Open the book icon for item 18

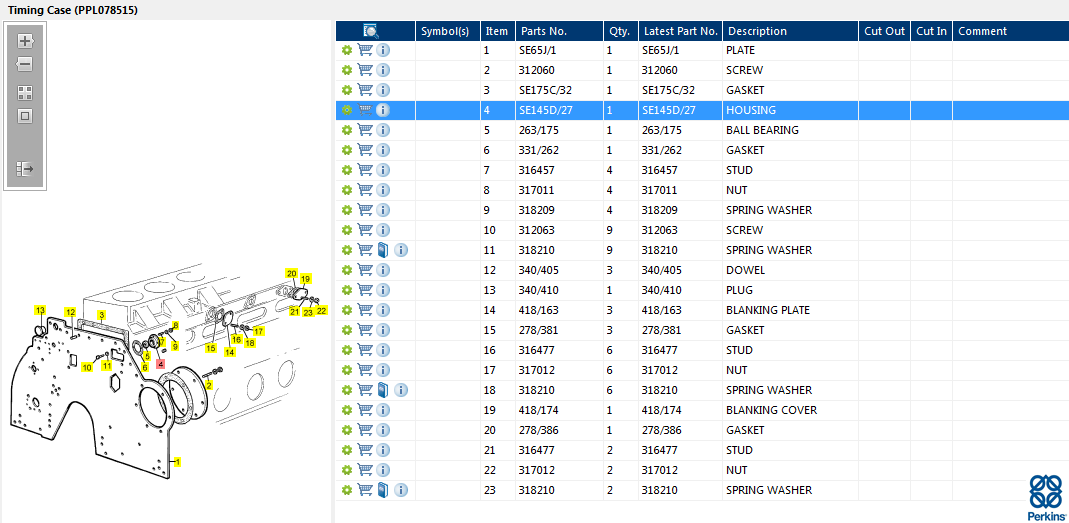382,390
